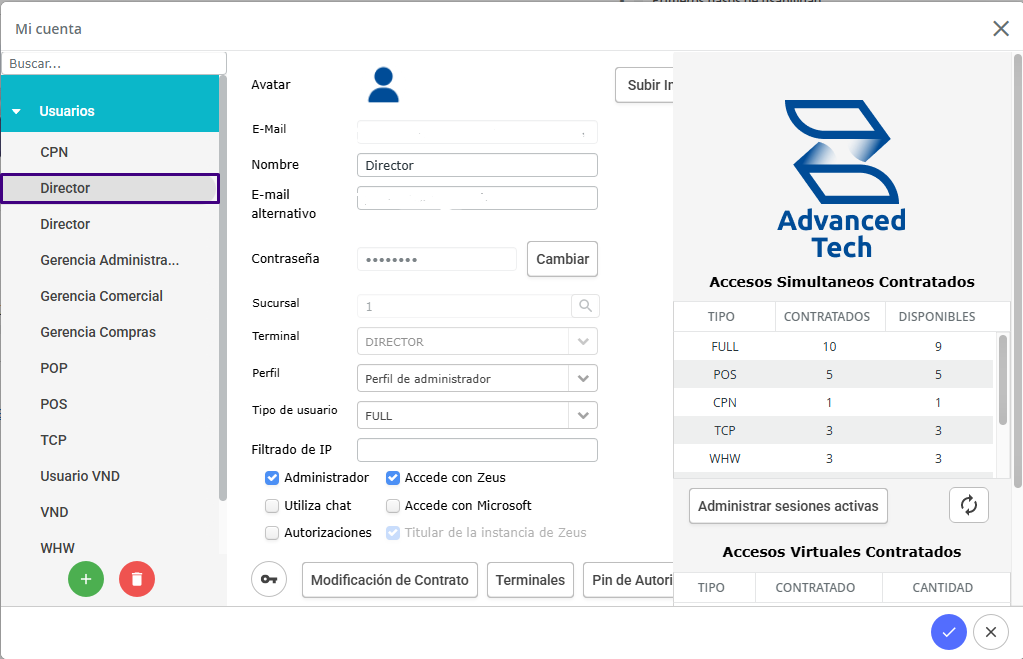This screenshot has width=1023, height=659.
Task: Cancel with the round X button
Action: coord(990,632)
